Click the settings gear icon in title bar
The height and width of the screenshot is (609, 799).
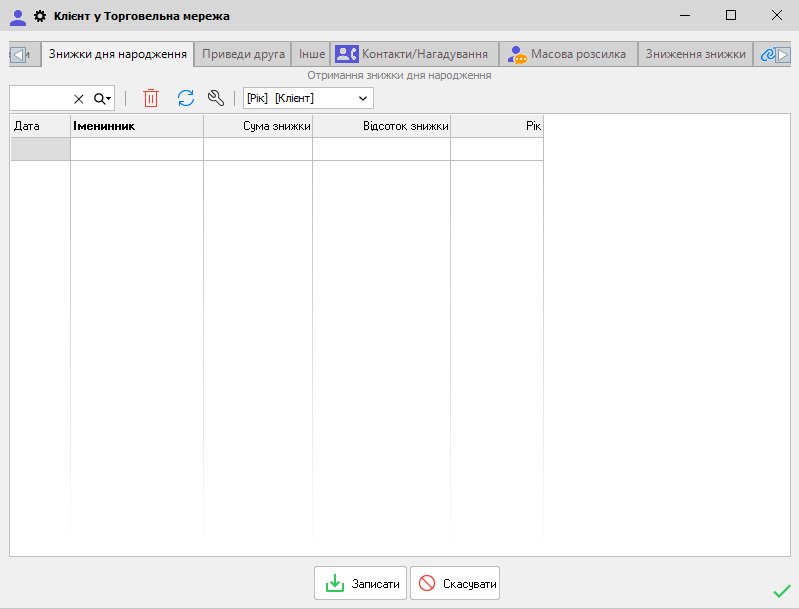point(40,16)
